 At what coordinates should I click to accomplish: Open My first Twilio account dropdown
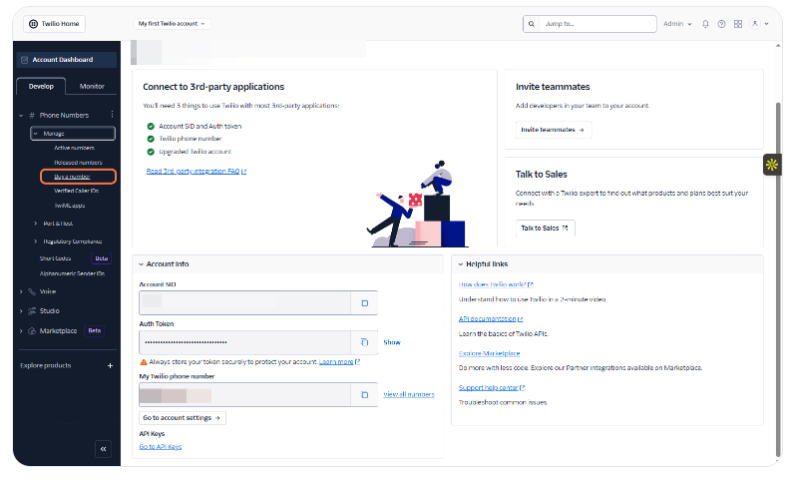172,24
